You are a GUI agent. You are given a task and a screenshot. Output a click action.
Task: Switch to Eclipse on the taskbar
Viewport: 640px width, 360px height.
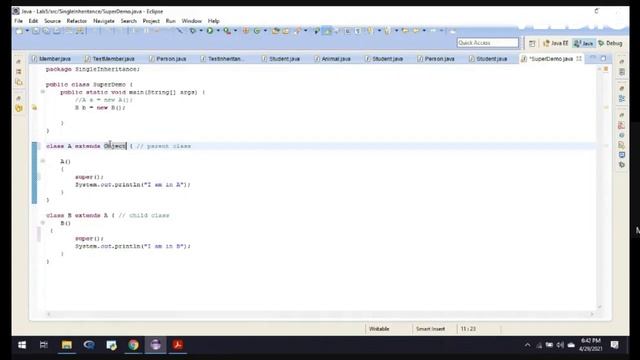coord(156,345)
